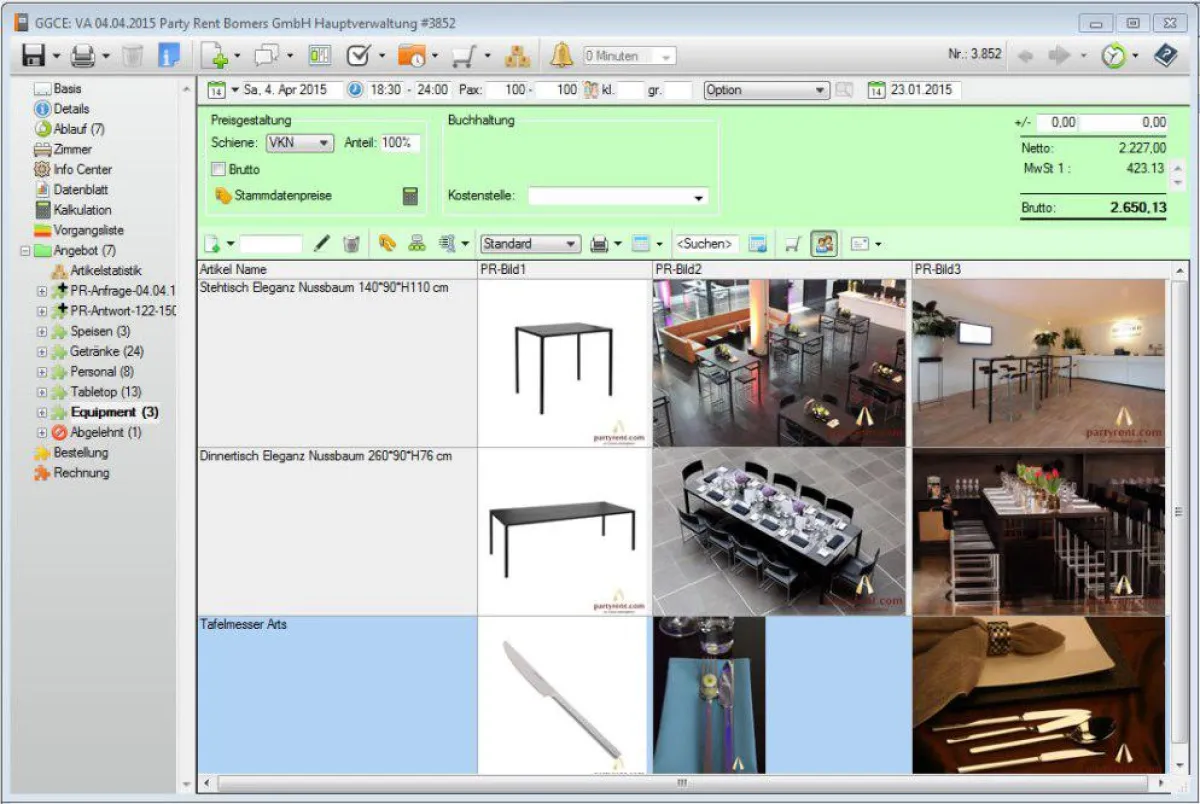The image size is (1200, 804).
Task: Open the Option status dropdown
Action: pyautogui.click(x=766, y=90)
